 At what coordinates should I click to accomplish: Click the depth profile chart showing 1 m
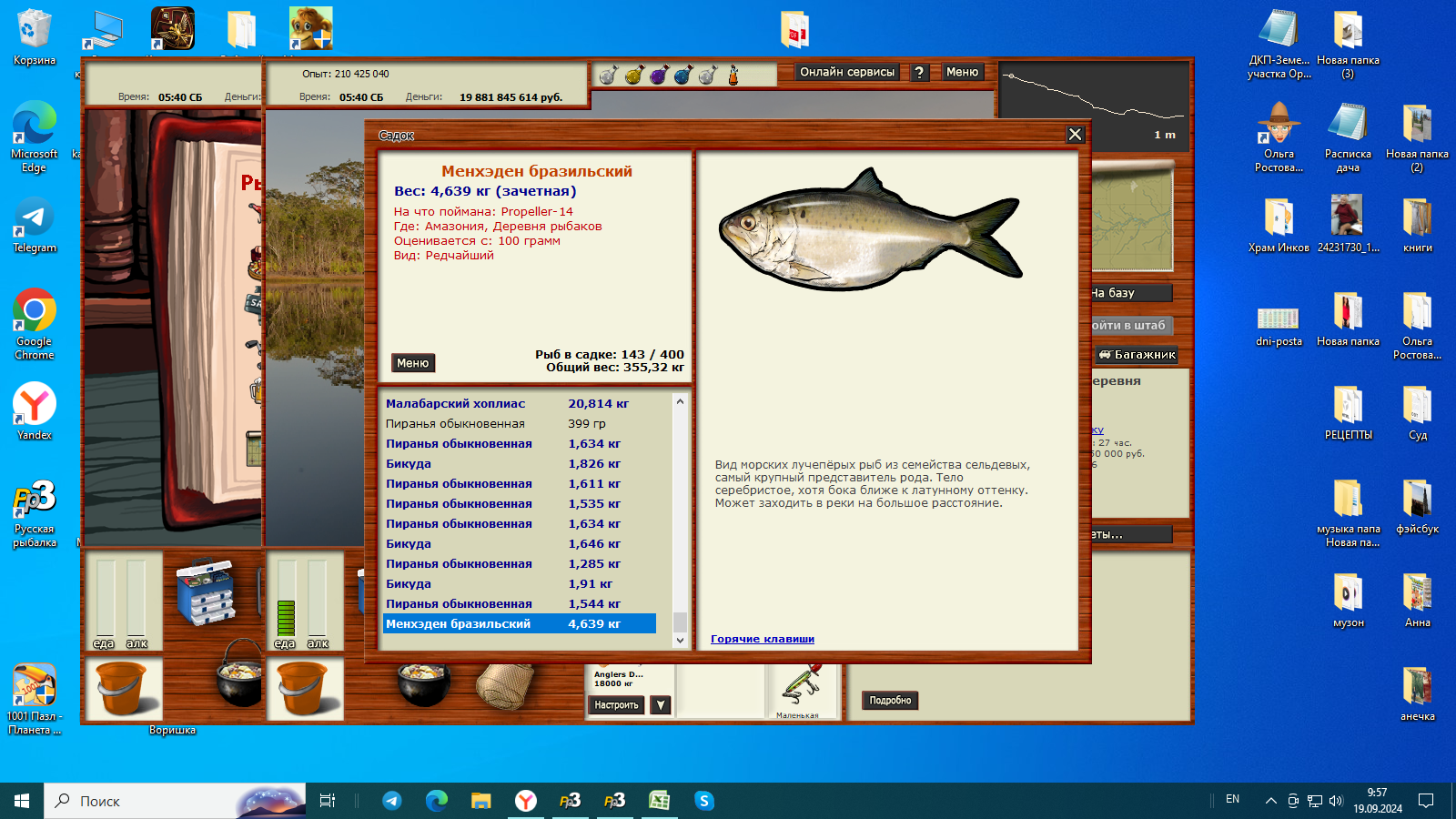pos(1094,105)
